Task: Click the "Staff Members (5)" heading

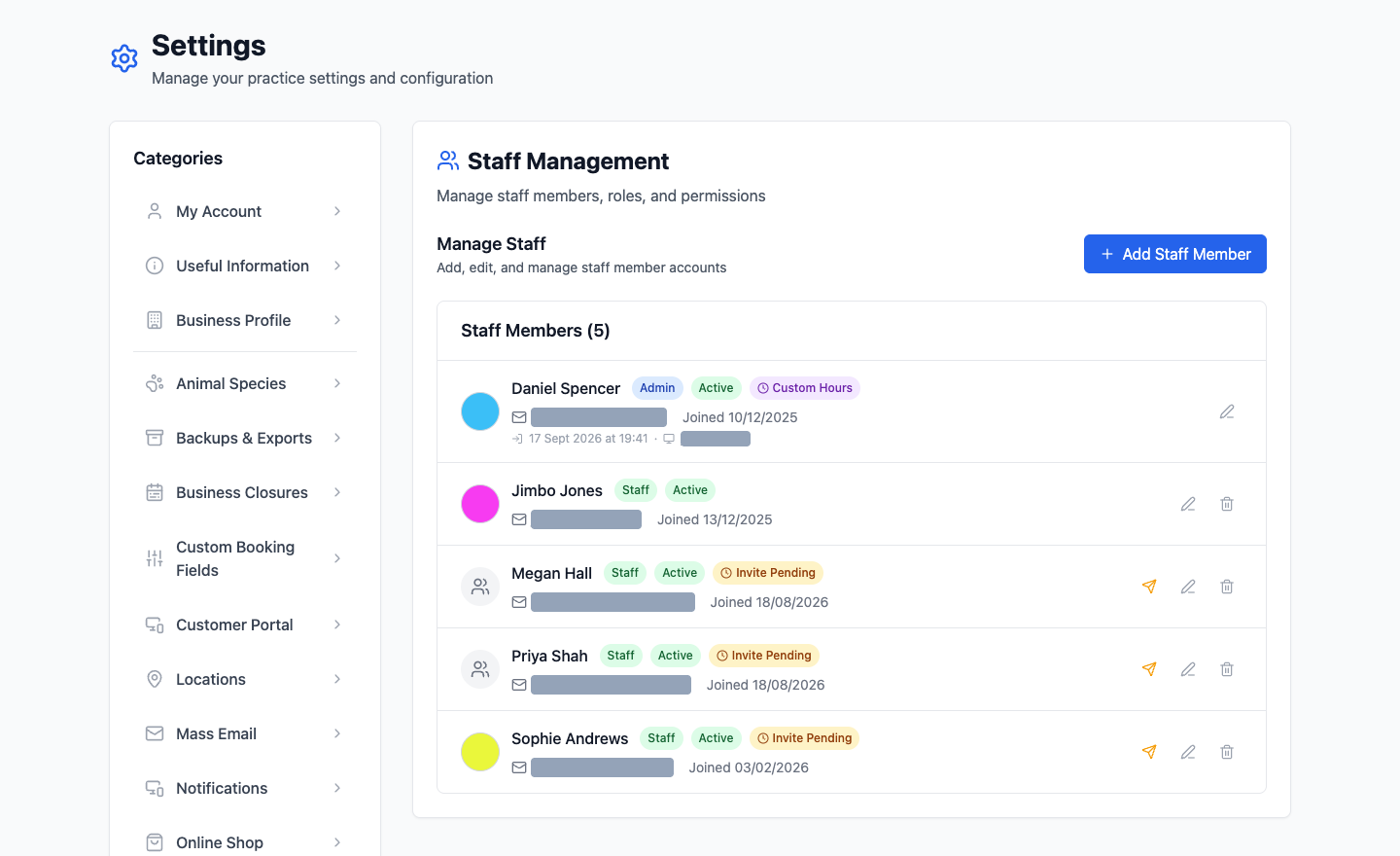Action: point(536,331)
